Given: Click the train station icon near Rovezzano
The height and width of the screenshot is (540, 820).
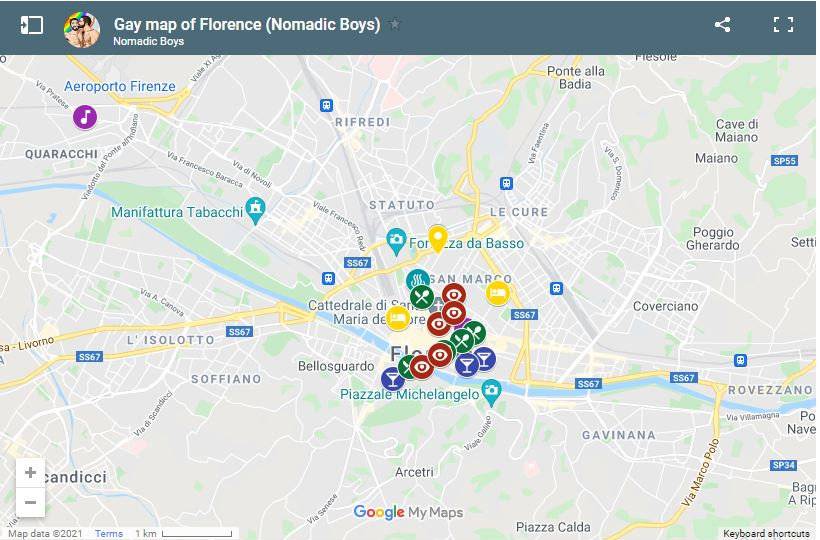Looking at the screenshot, I should pos(740,360).
